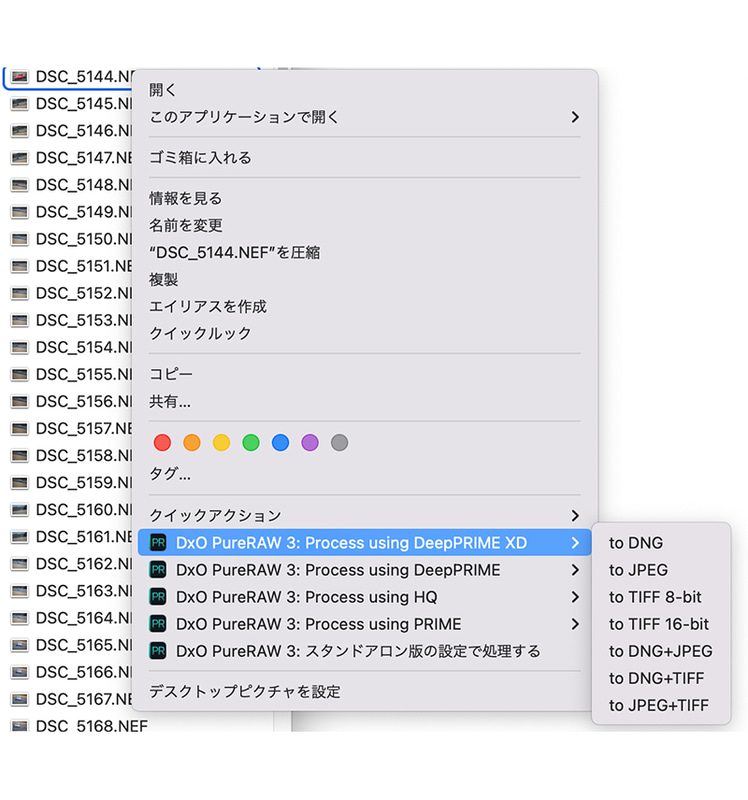Apply the red tag color
The height and width of the screenshot is (800, 748).
(162, 442)
